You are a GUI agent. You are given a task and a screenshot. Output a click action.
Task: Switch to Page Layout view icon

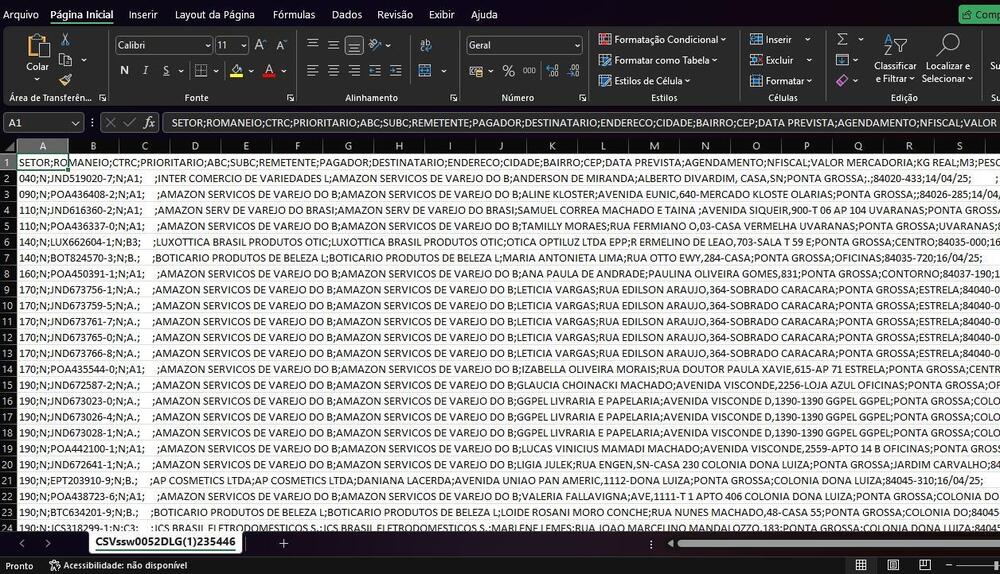pyautogui.click(x=893, y=564)
